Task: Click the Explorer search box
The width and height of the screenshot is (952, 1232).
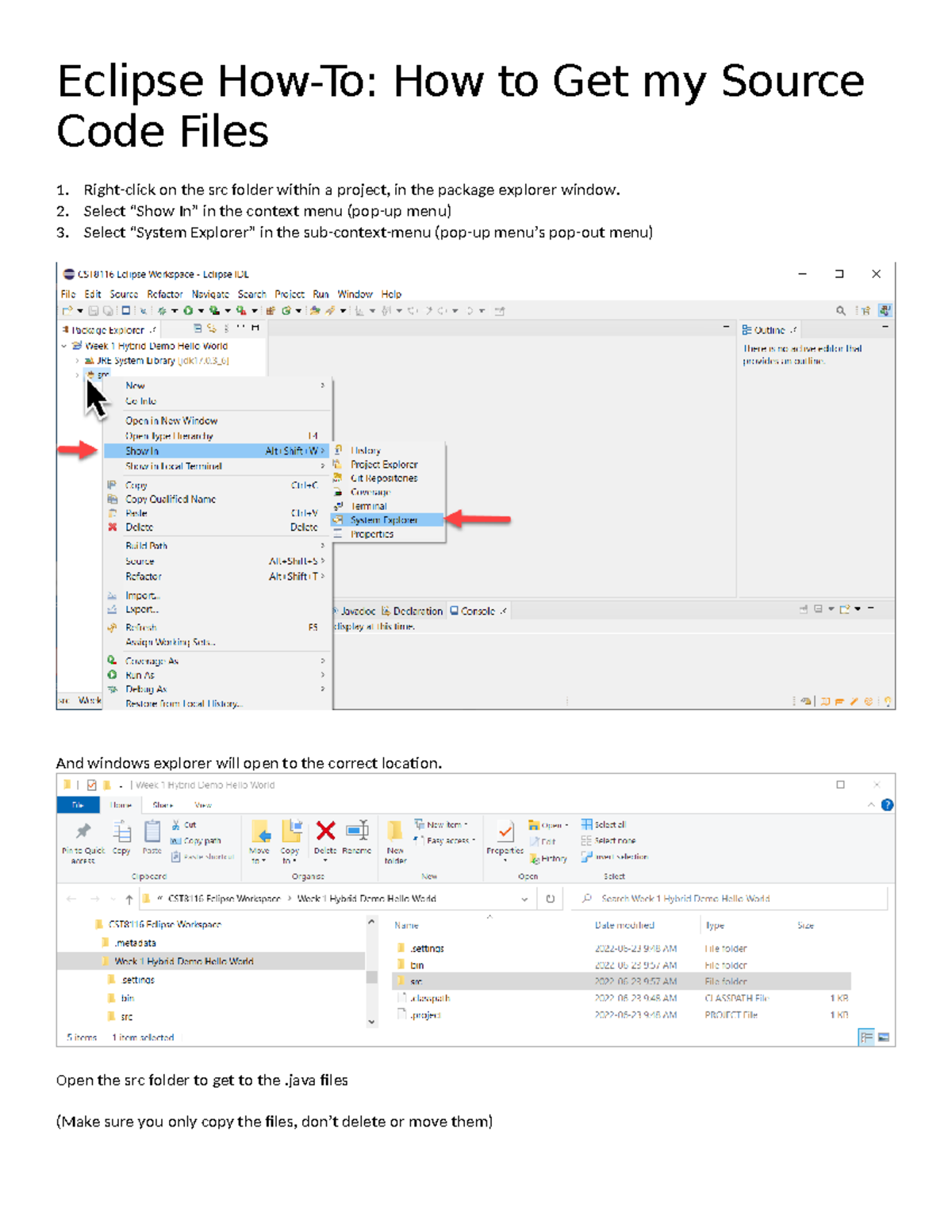Action: [x=730, y=899]
